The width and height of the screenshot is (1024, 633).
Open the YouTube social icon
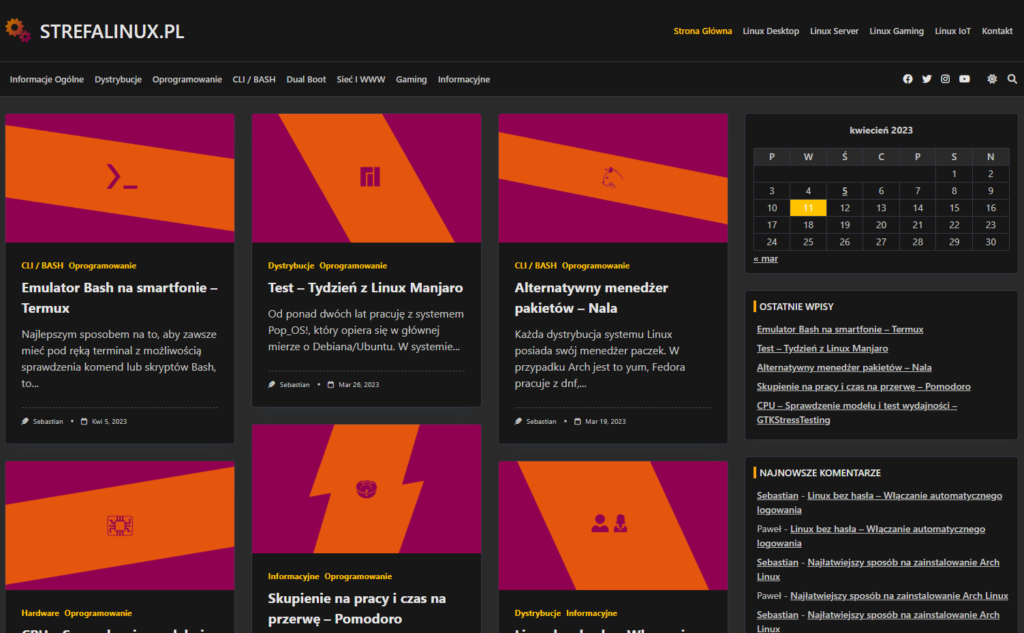click(x=965, y=79)
